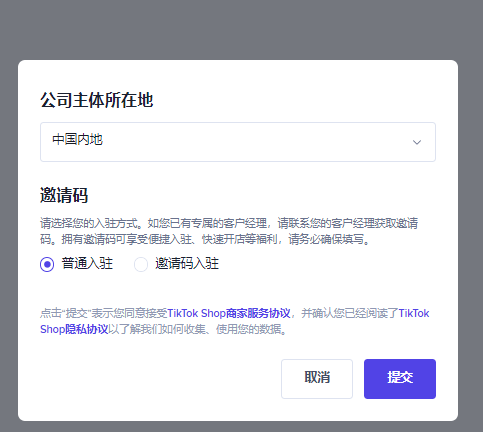Screen dimensions: 483x432
Task: Click the 并确认您已经阅读了 consent text
Action: point(350,313)
